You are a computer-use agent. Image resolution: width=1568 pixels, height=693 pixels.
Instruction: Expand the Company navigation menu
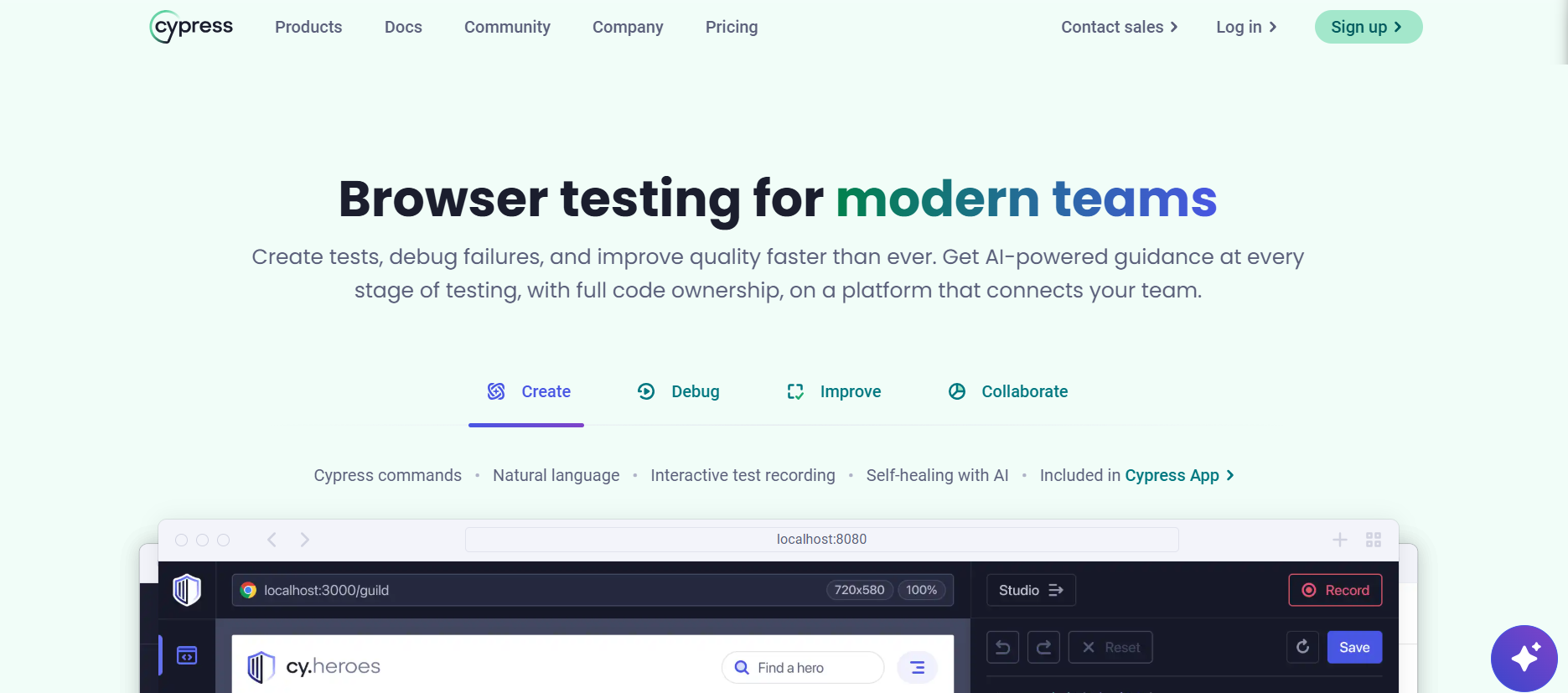(628, 27)
